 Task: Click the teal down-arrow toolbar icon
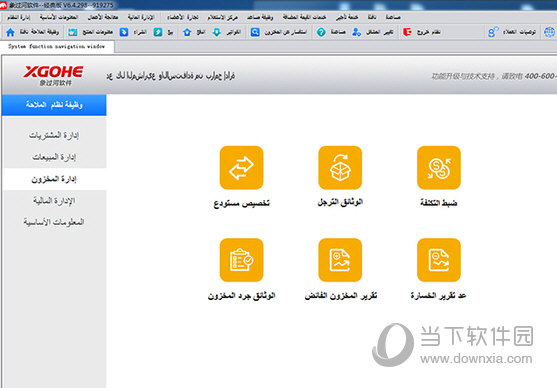click(x=217, y=32)
